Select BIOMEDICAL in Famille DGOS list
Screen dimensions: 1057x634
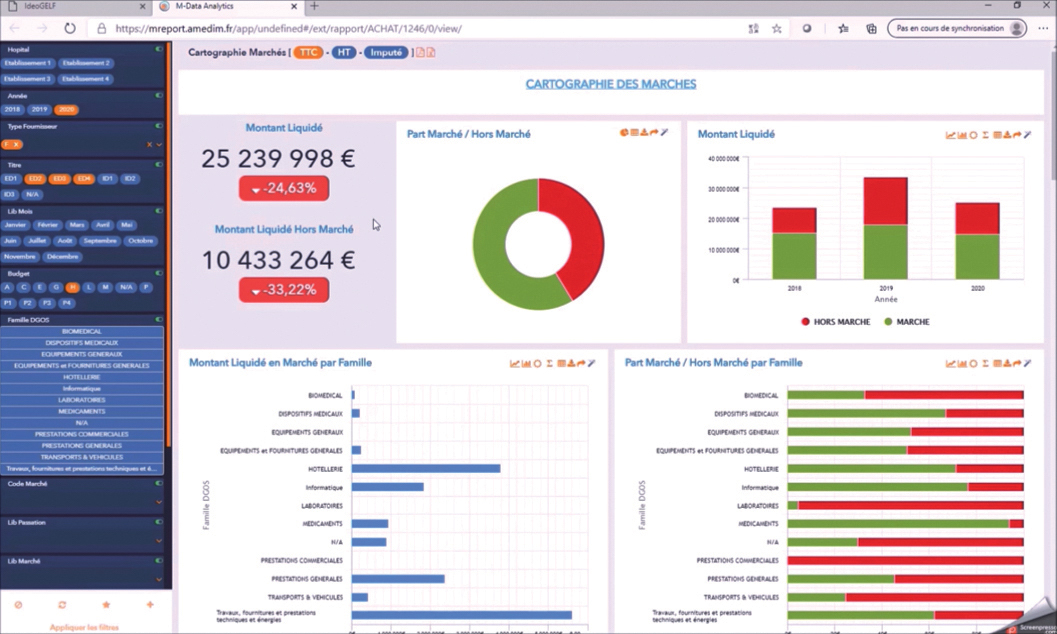pyautogui.click(x=82, y=331)
